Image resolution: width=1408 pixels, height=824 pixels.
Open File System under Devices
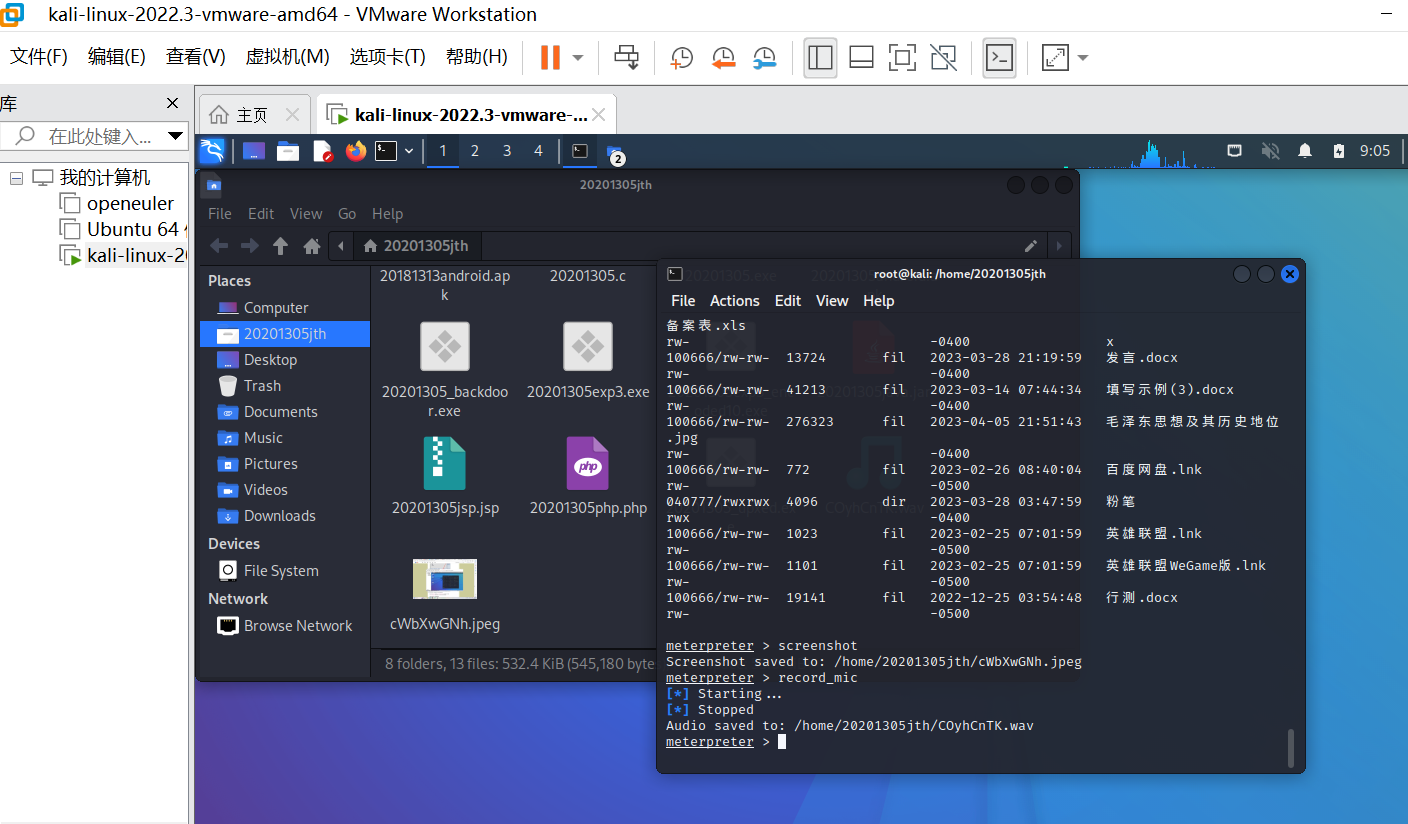[281, 571]
